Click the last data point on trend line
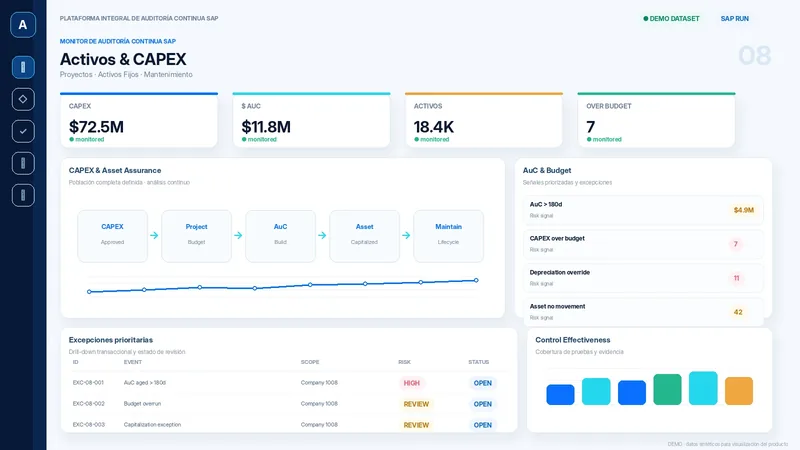This screenshot has width=800, height=450. [476, 280]
